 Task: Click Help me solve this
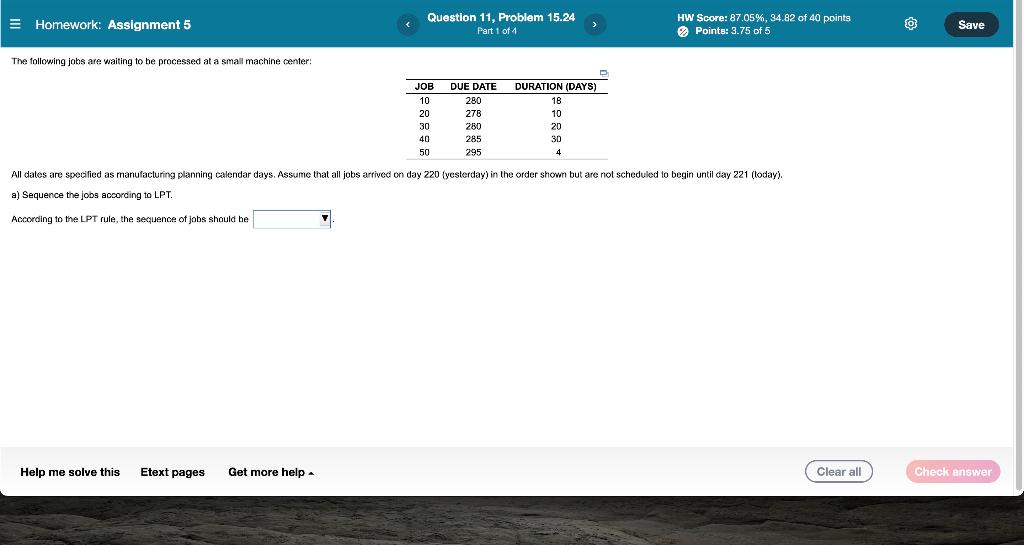[x=70, y=472]
